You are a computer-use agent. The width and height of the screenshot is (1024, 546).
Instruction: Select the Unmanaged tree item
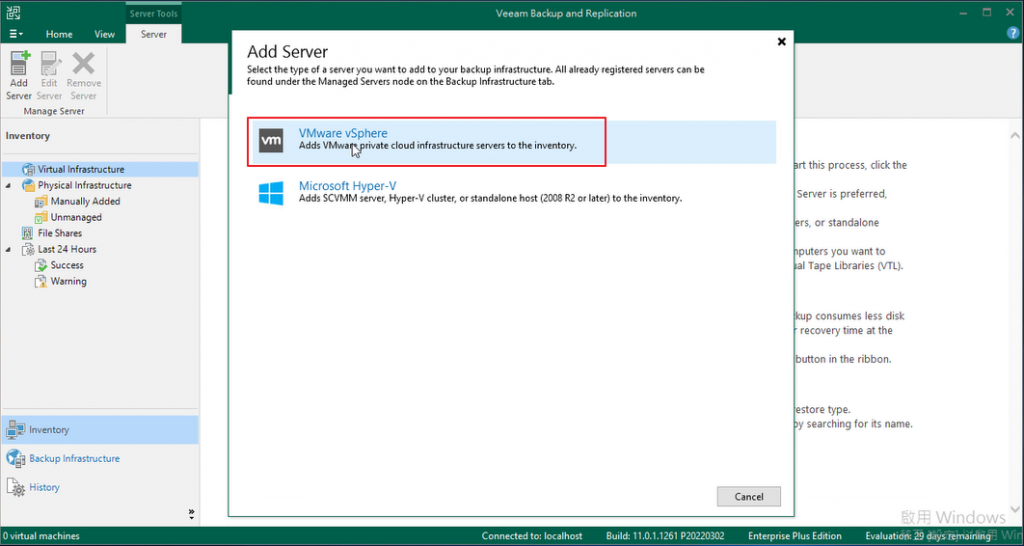tap(76, 217)
